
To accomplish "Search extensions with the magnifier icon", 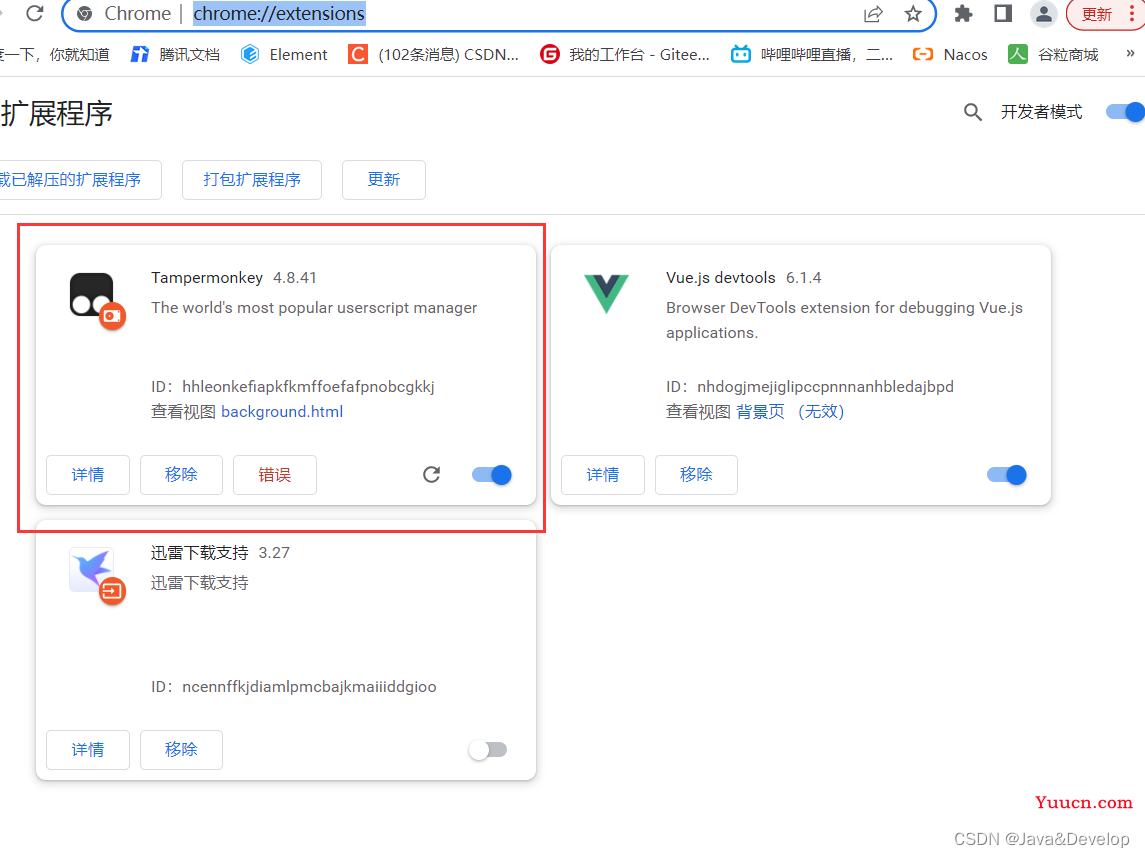I will click(x=972, y=112).
